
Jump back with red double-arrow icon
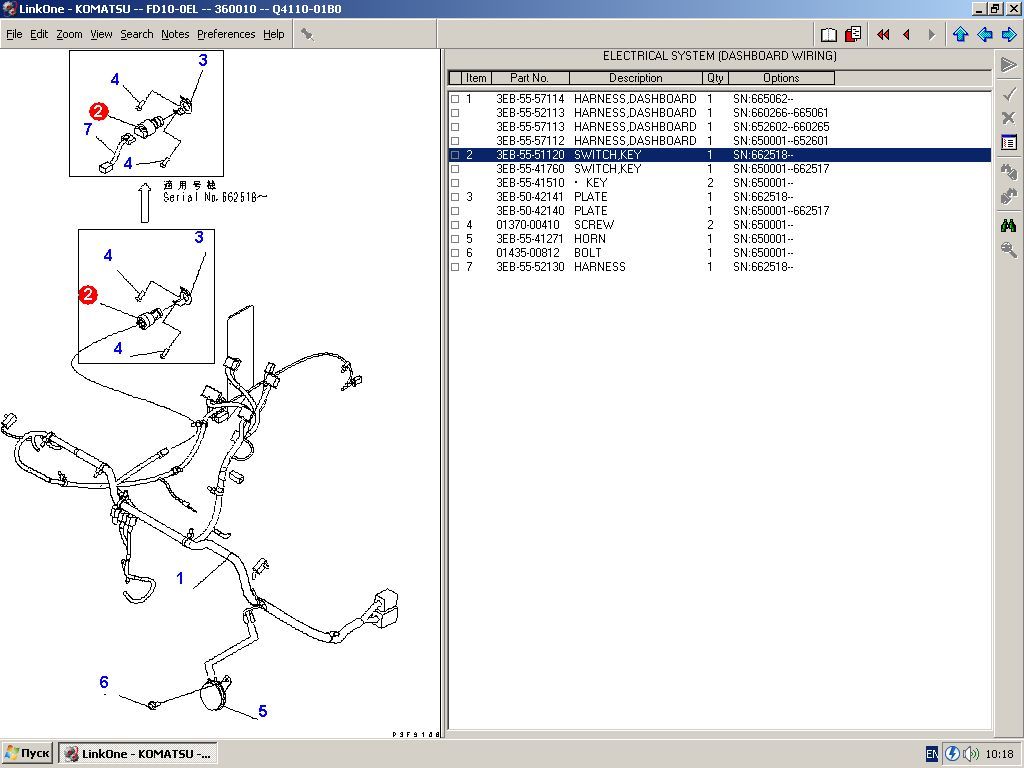coord(883,35)
